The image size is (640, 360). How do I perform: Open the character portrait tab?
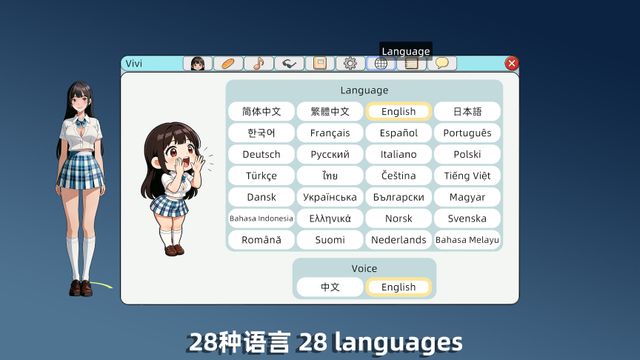click(198, 63)
